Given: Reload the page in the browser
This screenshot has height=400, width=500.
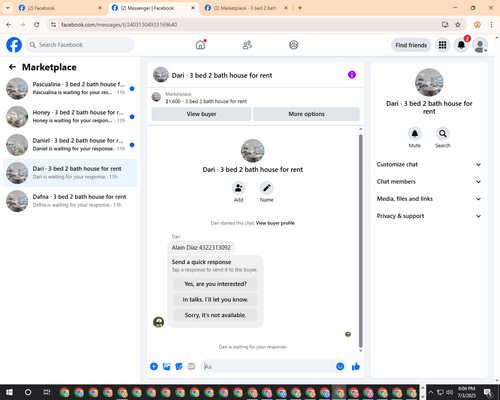Looking at the screenshot, I should pos(37,25).
